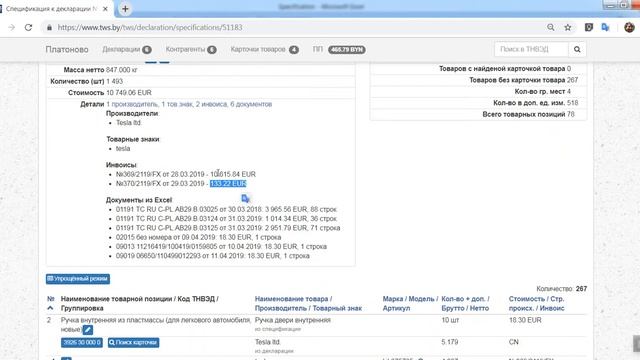Click ТНВЭД code 3926 30 000 0 button
Screen dimensions: 640x360
(82, 342)
